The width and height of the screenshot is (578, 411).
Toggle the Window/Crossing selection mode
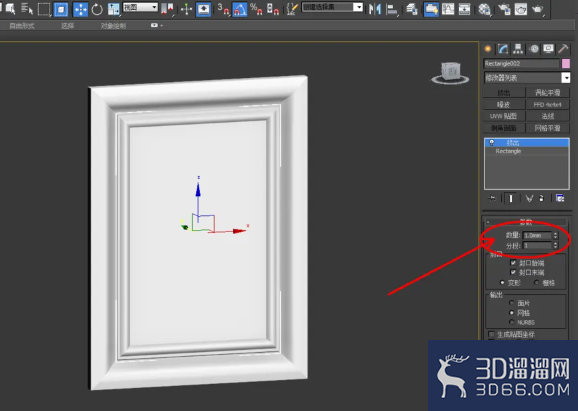pyautogui.click(x=61, y=9)
